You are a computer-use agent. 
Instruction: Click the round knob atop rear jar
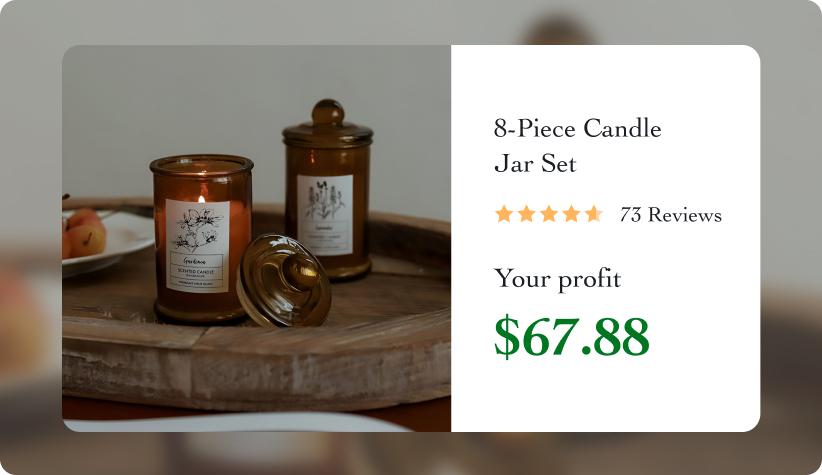tap(327, 112)
